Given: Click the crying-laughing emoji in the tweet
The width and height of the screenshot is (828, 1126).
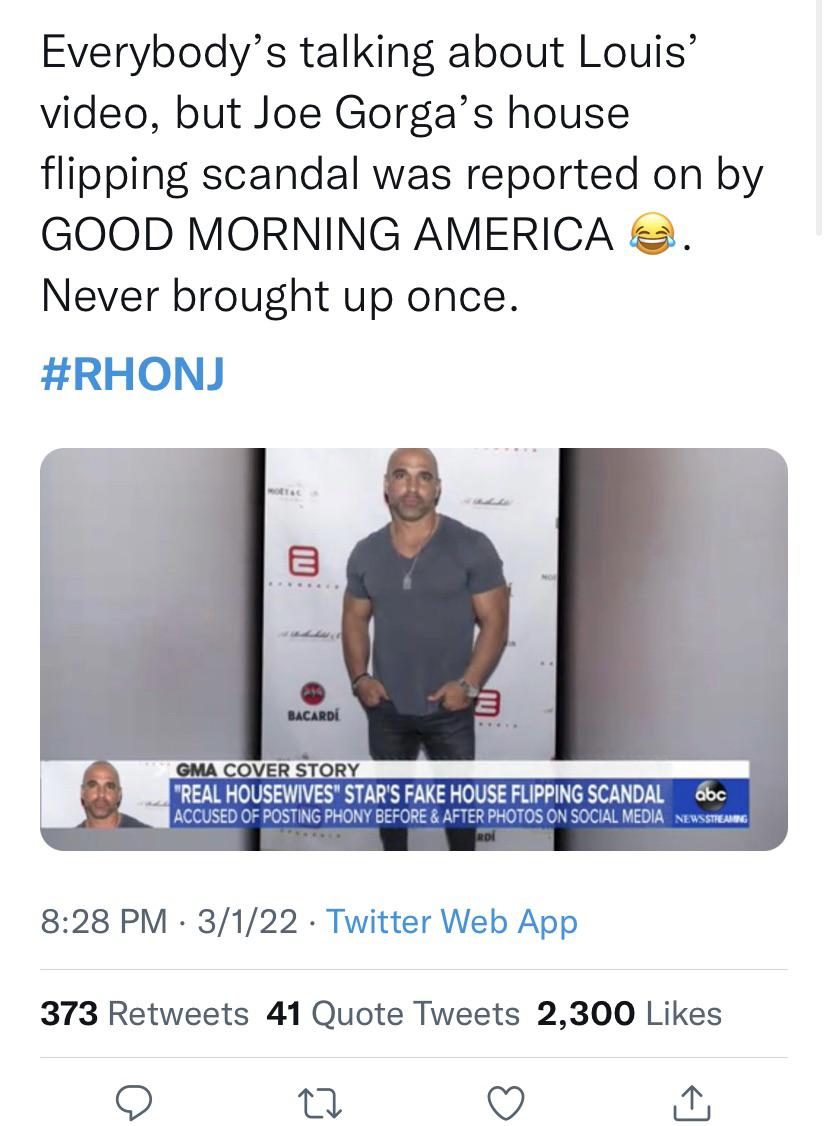Looking at the screenshot, I should coord(650,235).
